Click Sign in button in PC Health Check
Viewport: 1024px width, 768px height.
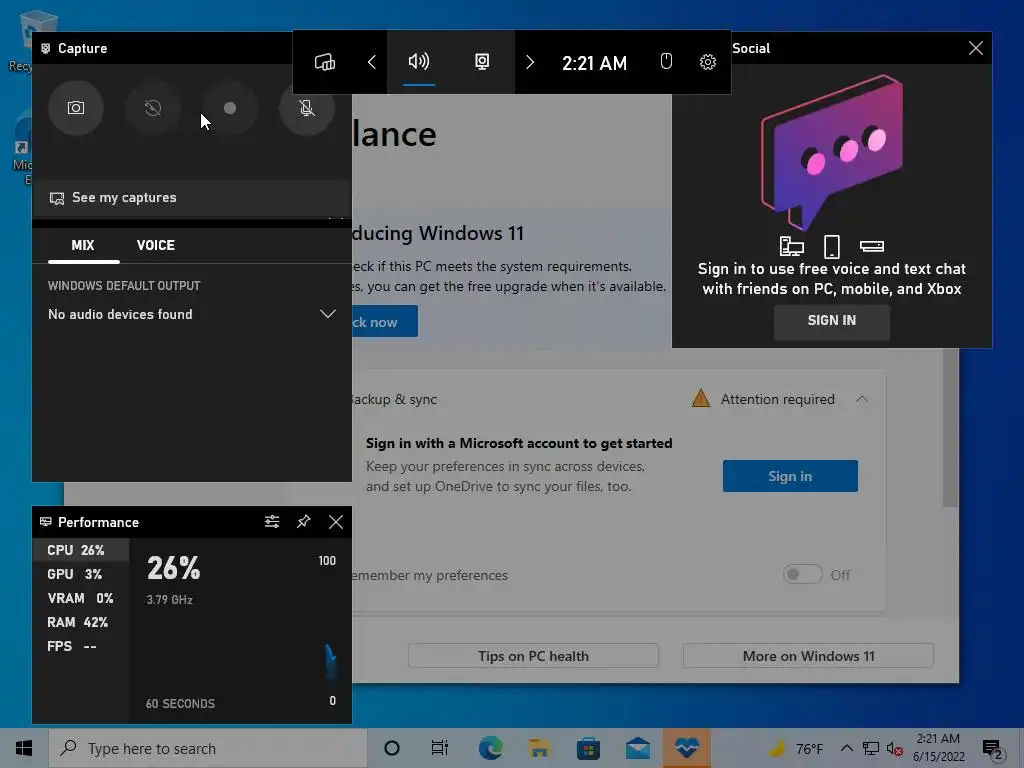(x=790, y=476)
